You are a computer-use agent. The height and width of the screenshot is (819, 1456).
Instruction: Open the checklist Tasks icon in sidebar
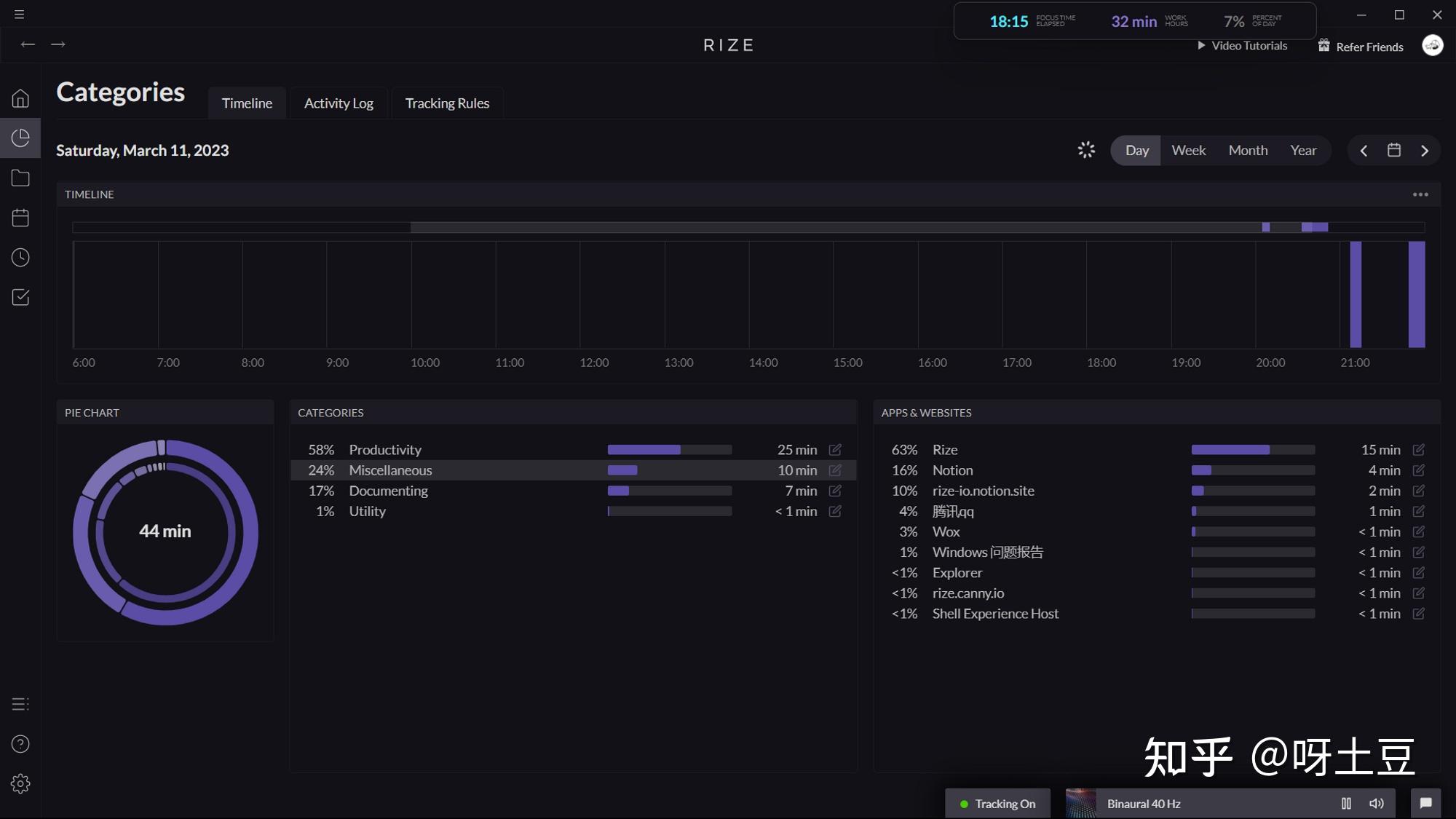tap(20, 297)
